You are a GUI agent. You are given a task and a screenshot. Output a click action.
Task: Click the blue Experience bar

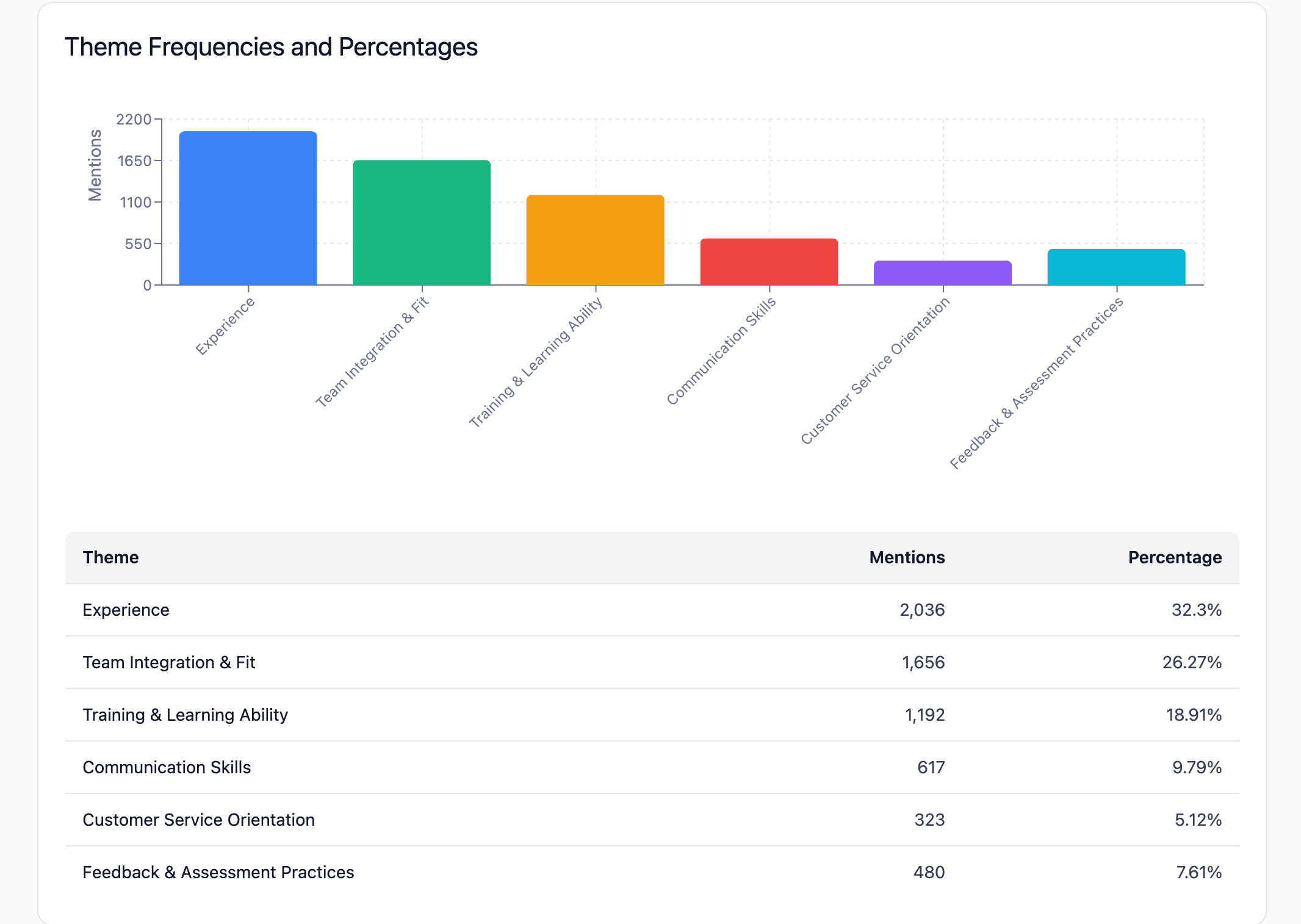pos(248,208)
